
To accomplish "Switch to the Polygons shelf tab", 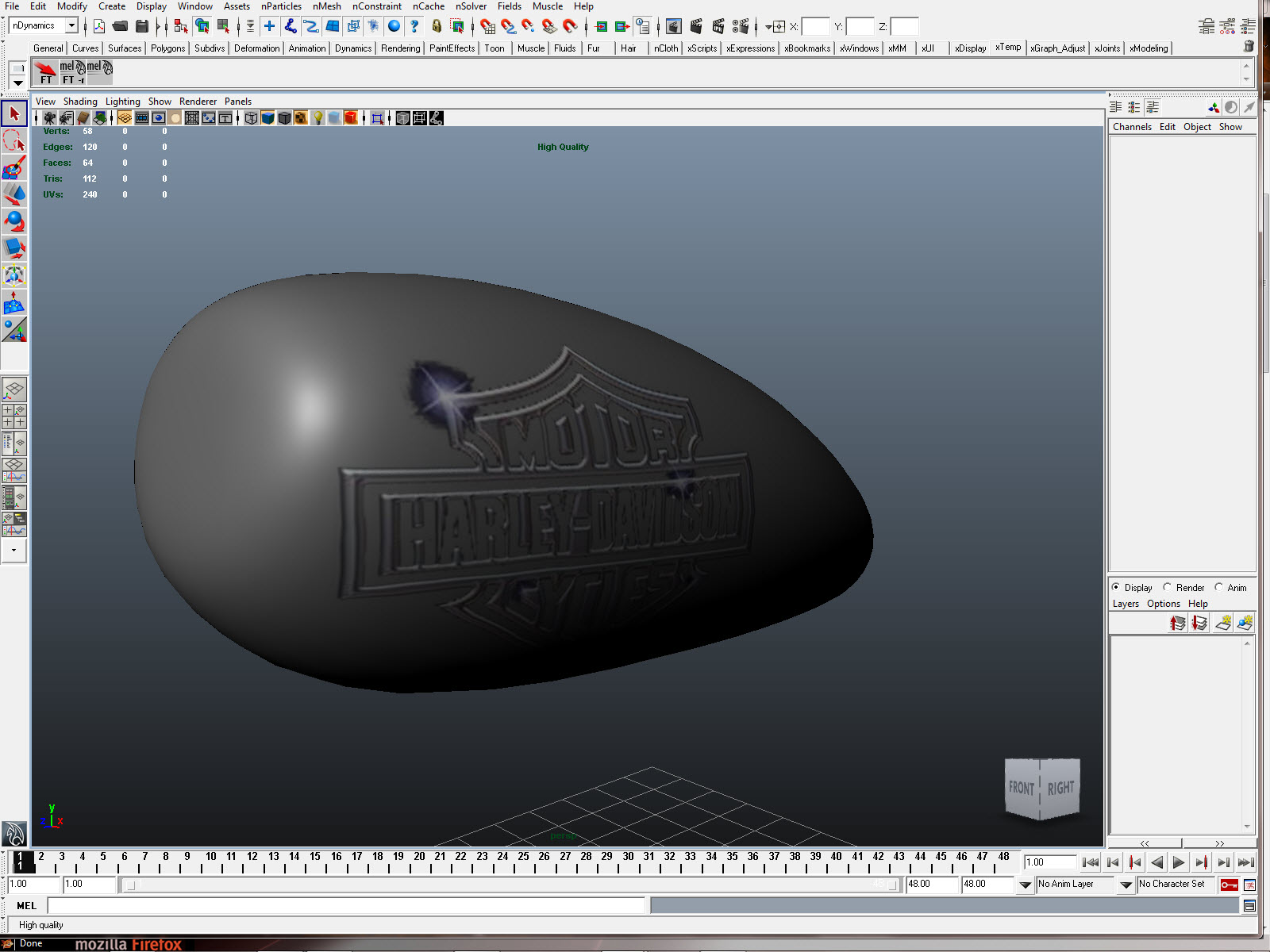I will pyautogui.click(x=167, y=48).
